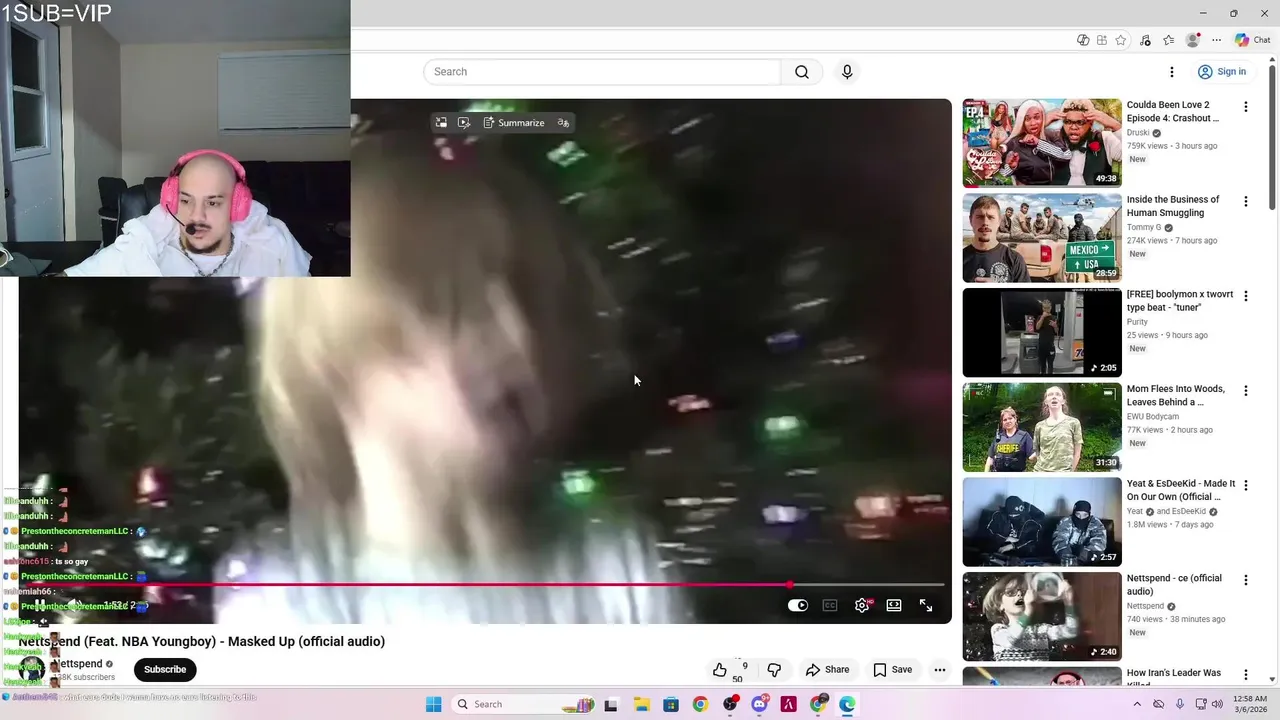The width and height of the screenshot is (1280, 720).
Task: Open more actions ellipsis under video
Action: 939,670
